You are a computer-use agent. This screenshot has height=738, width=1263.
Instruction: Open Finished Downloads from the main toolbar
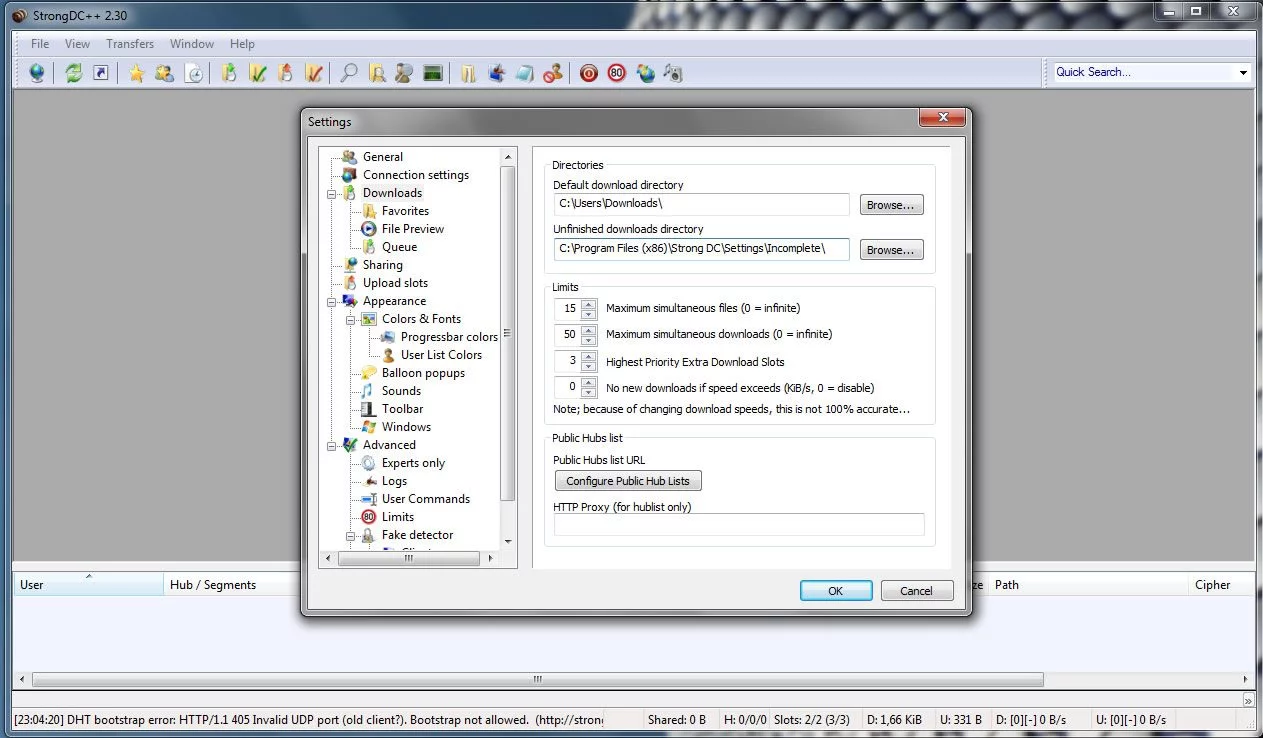point(258,73)
